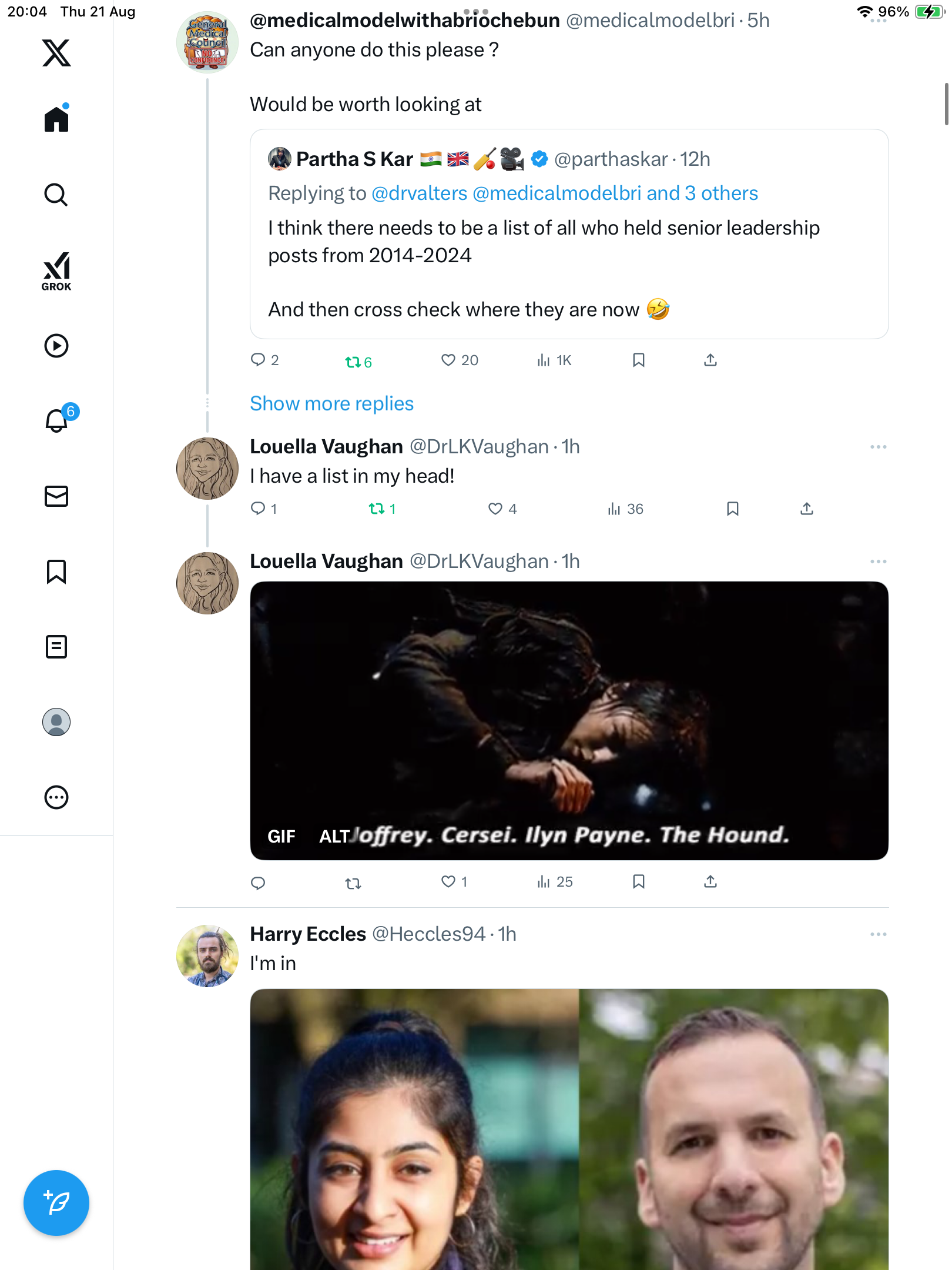Open more options on Harry Eccles' post

tap(878, 934)
